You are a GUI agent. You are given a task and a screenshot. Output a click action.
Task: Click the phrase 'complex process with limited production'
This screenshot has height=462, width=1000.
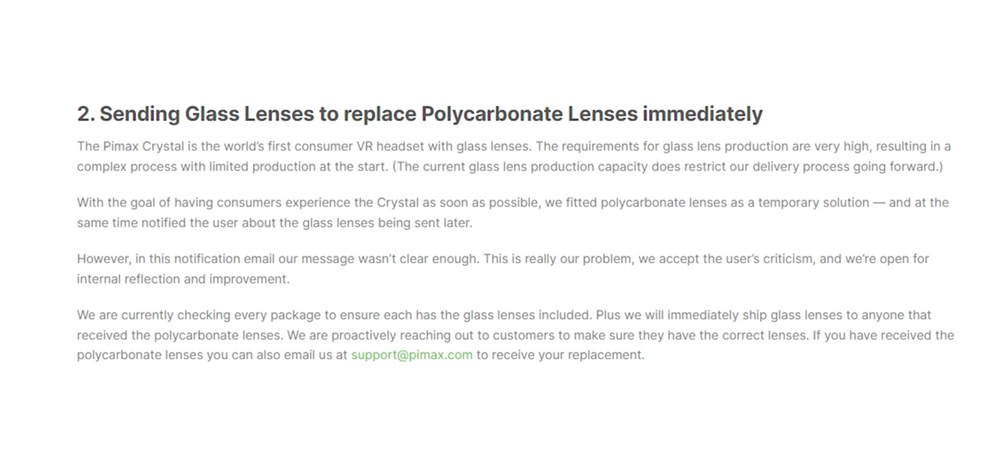coord(198,165)
